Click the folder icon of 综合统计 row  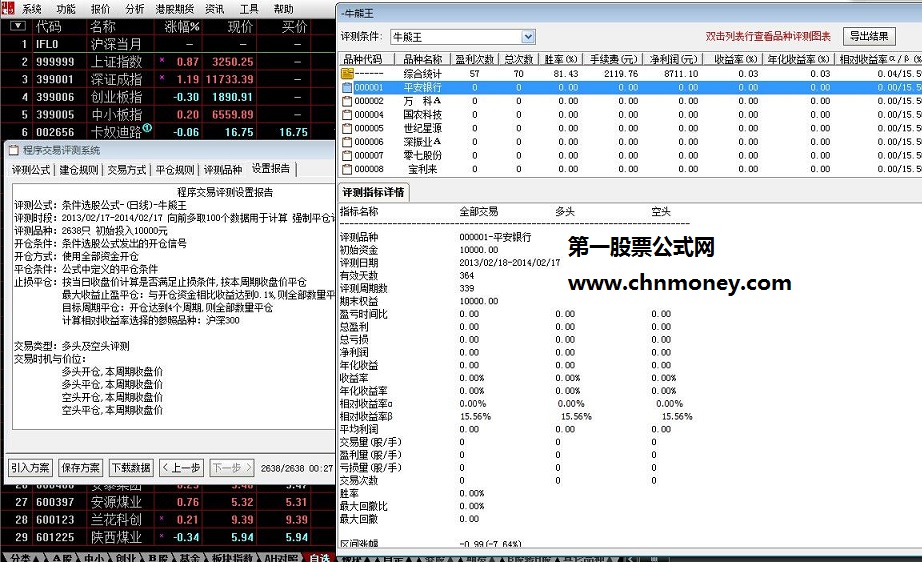(347, 73)
